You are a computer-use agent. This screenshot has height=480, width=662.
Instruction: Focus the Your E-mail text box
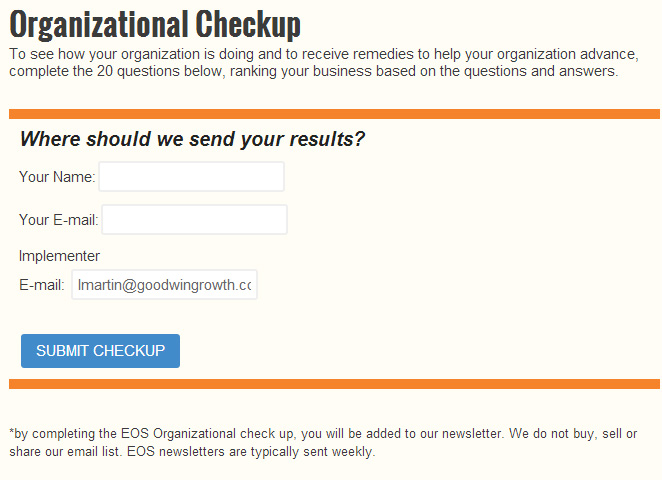click(x=194, y=220)
